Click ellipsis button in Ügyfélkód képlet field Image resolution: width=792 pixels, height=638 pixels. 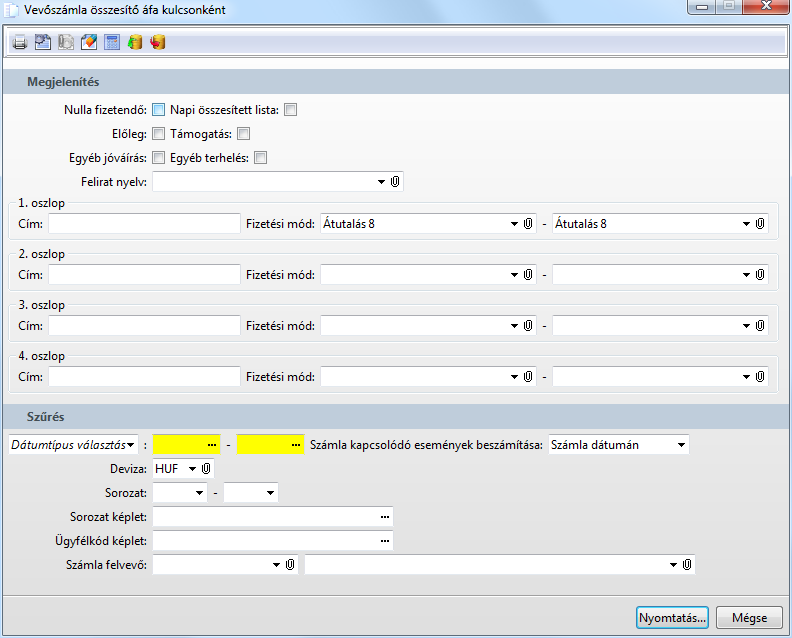385,541
